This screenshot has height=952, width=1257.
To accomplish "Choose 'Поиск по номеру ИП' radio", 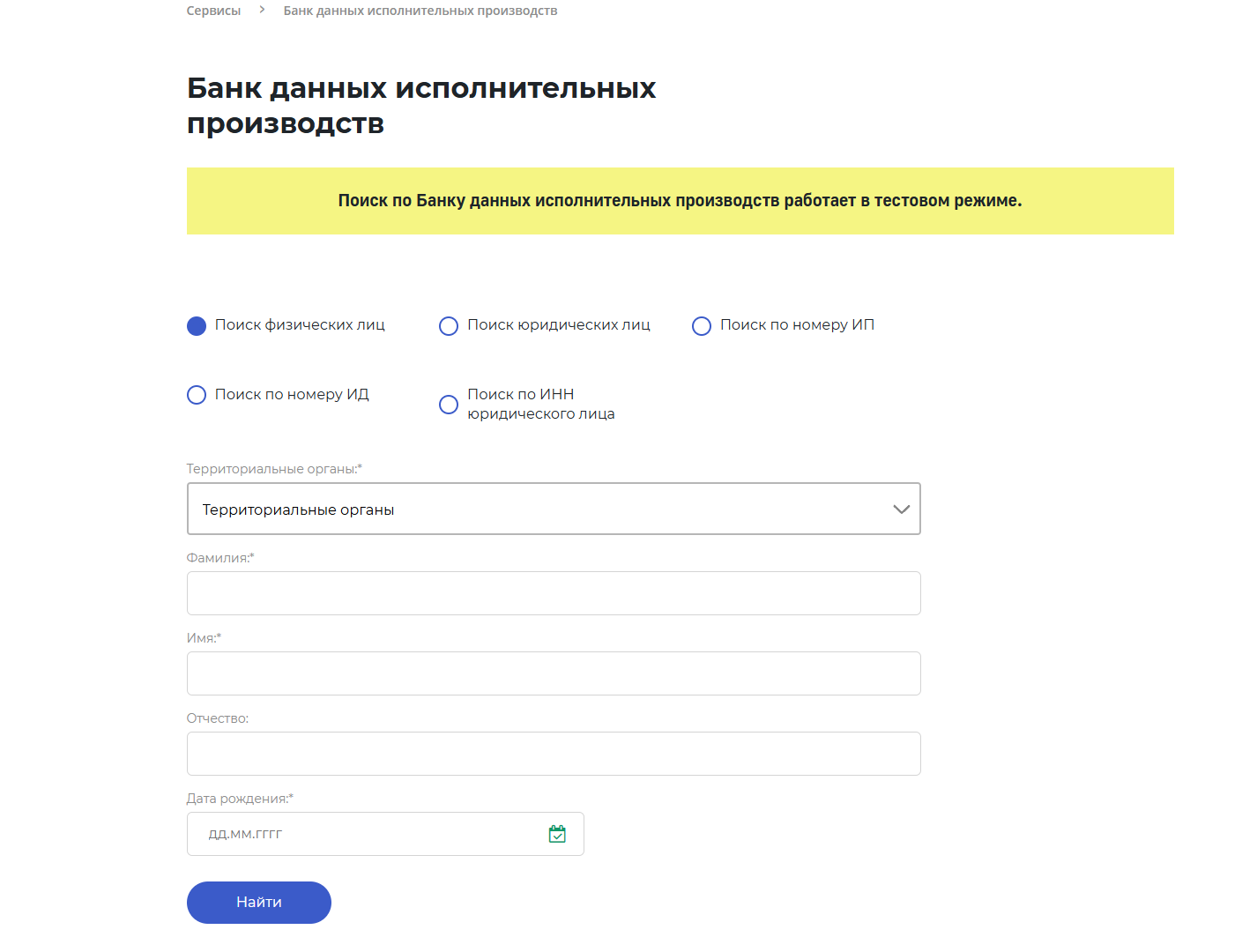I will pos(702,326).
